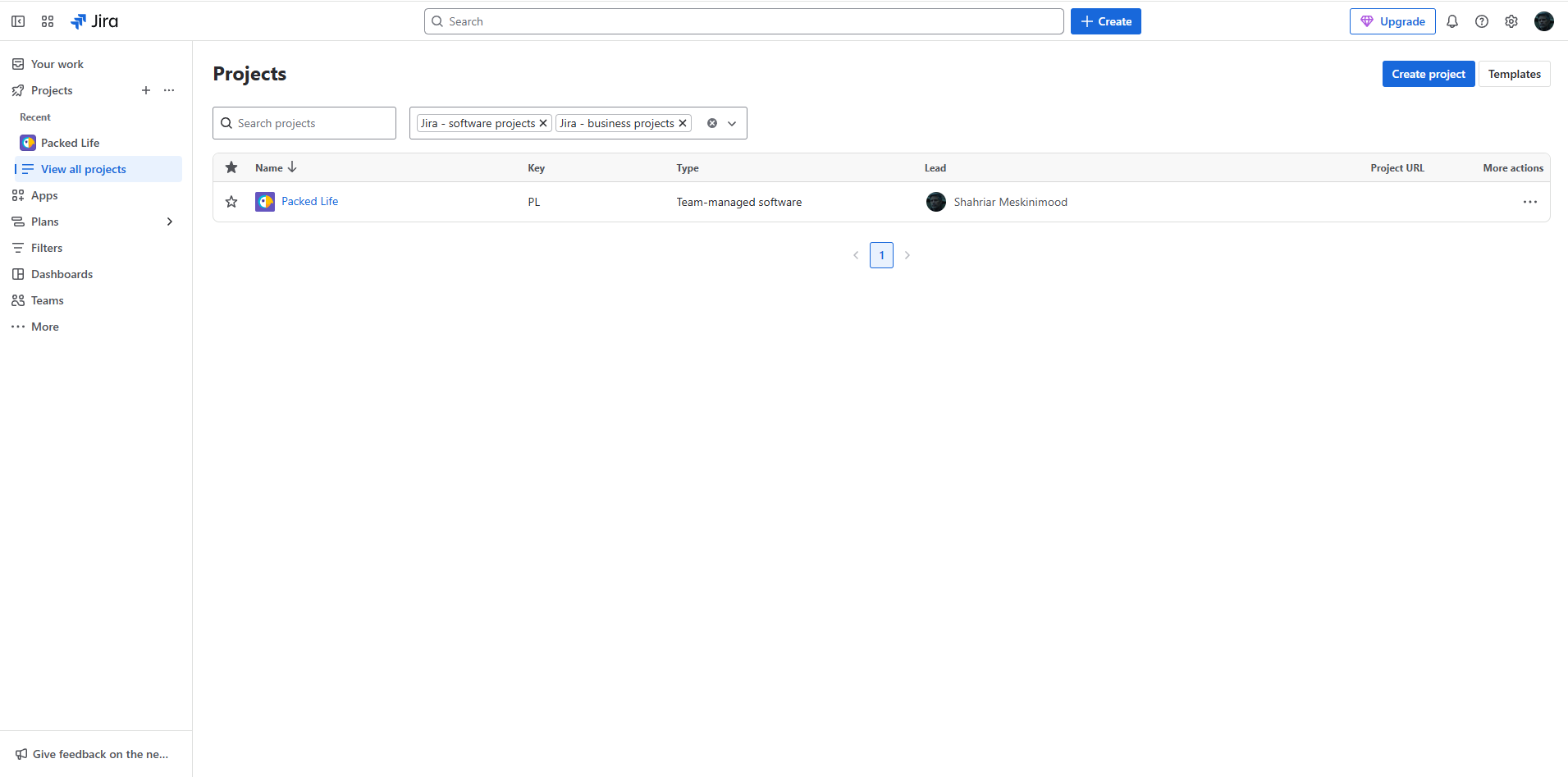Open the ellipsis menu beside Projects in the sidebar
Viewport: 1568px width, 777px height.
point(169,90)
